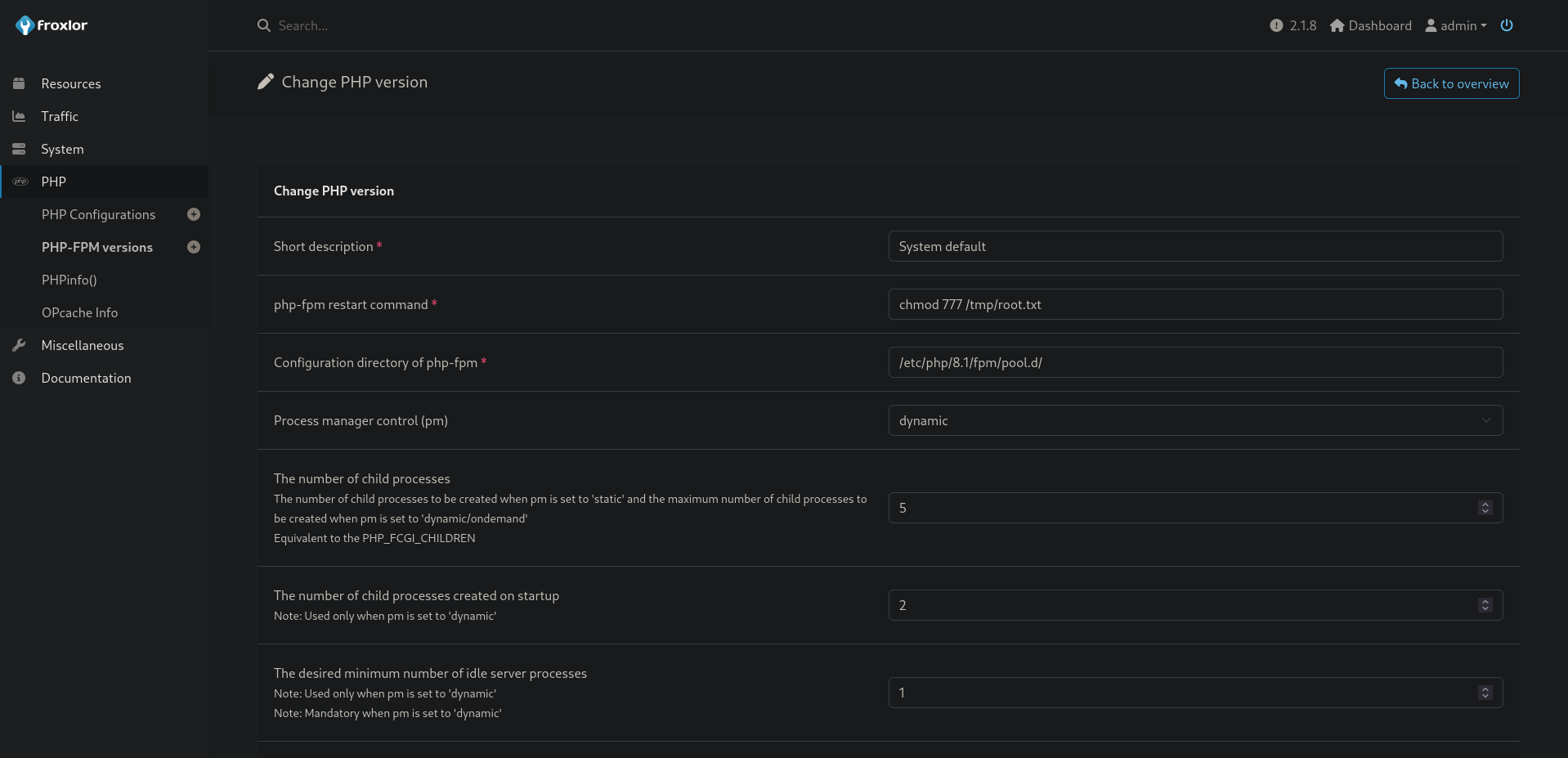
Task: Collapse the PHP menu section
Action: point(104,182)
